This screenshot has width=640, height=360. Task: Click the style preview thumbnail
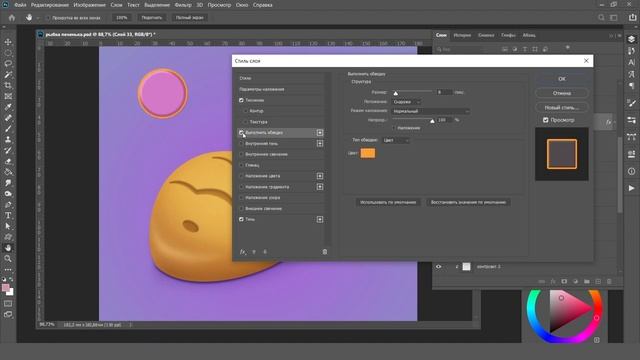(562, 154)
